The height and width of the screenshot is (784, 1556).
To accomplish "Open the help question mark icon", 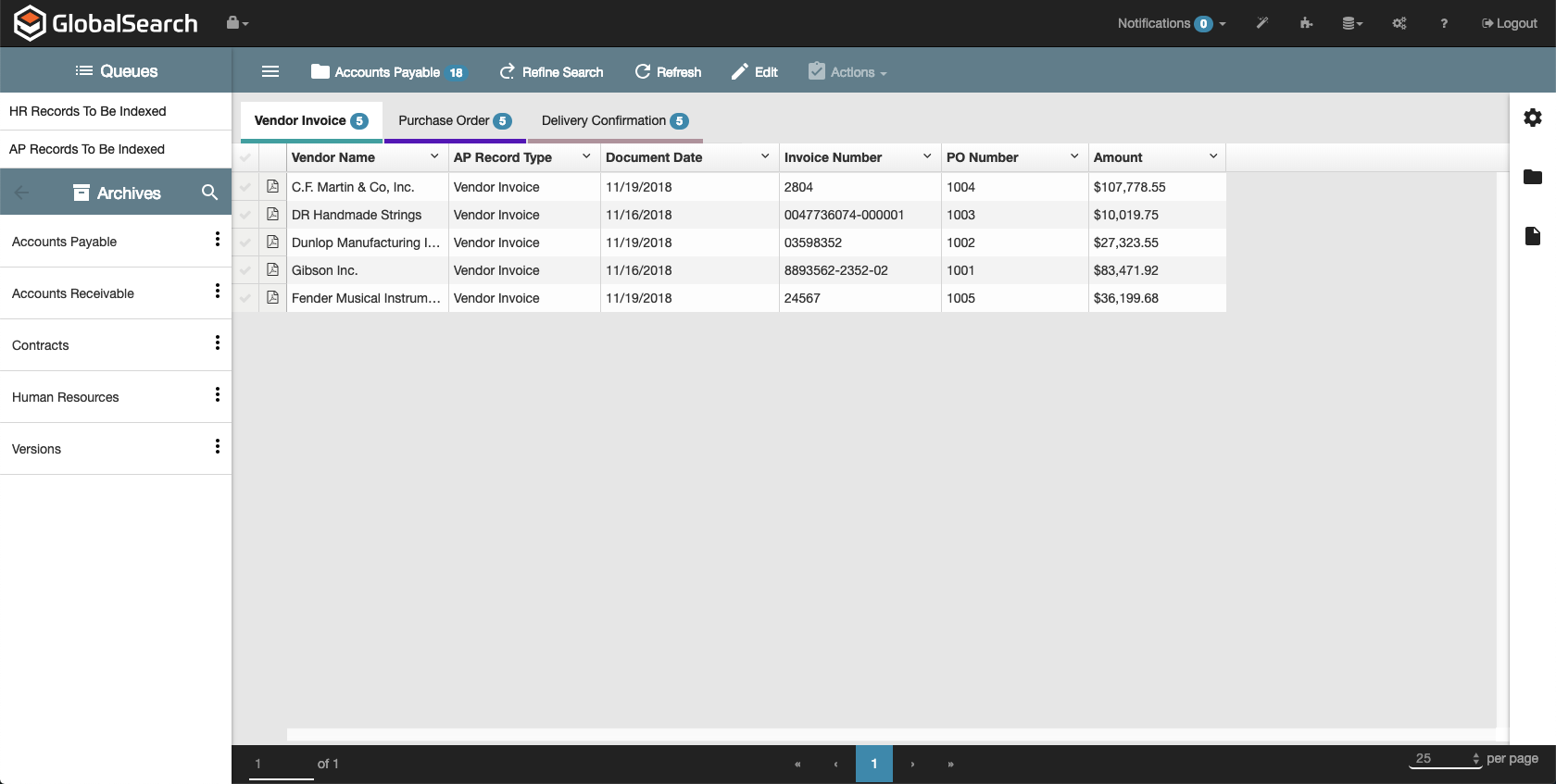I will tap(1443, 23).
